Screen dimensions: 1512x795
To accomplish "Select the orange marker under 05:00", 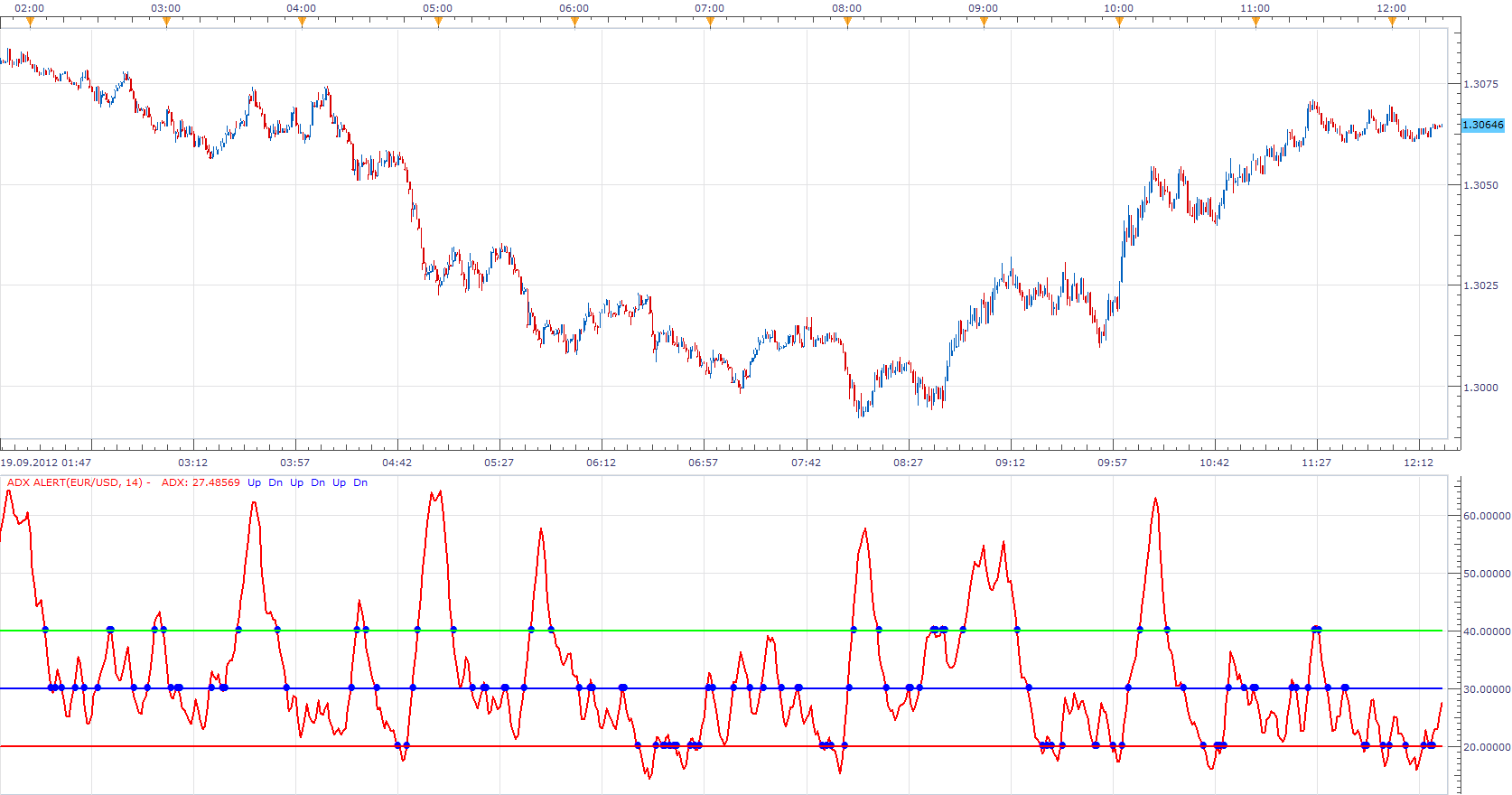I will point(438,23).
